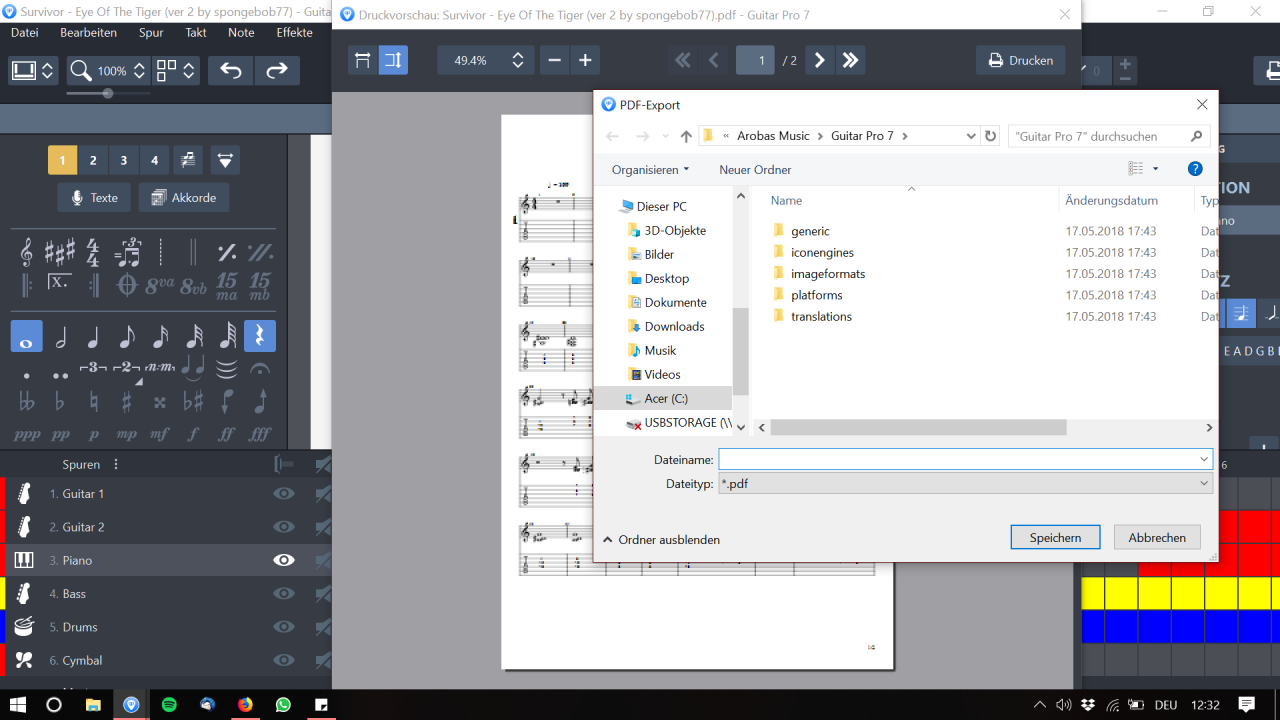Image resolution: width=1280 pixels, height=720 pixels.
Task: Click the Drucken button
Action: (x=1021, y=60)
